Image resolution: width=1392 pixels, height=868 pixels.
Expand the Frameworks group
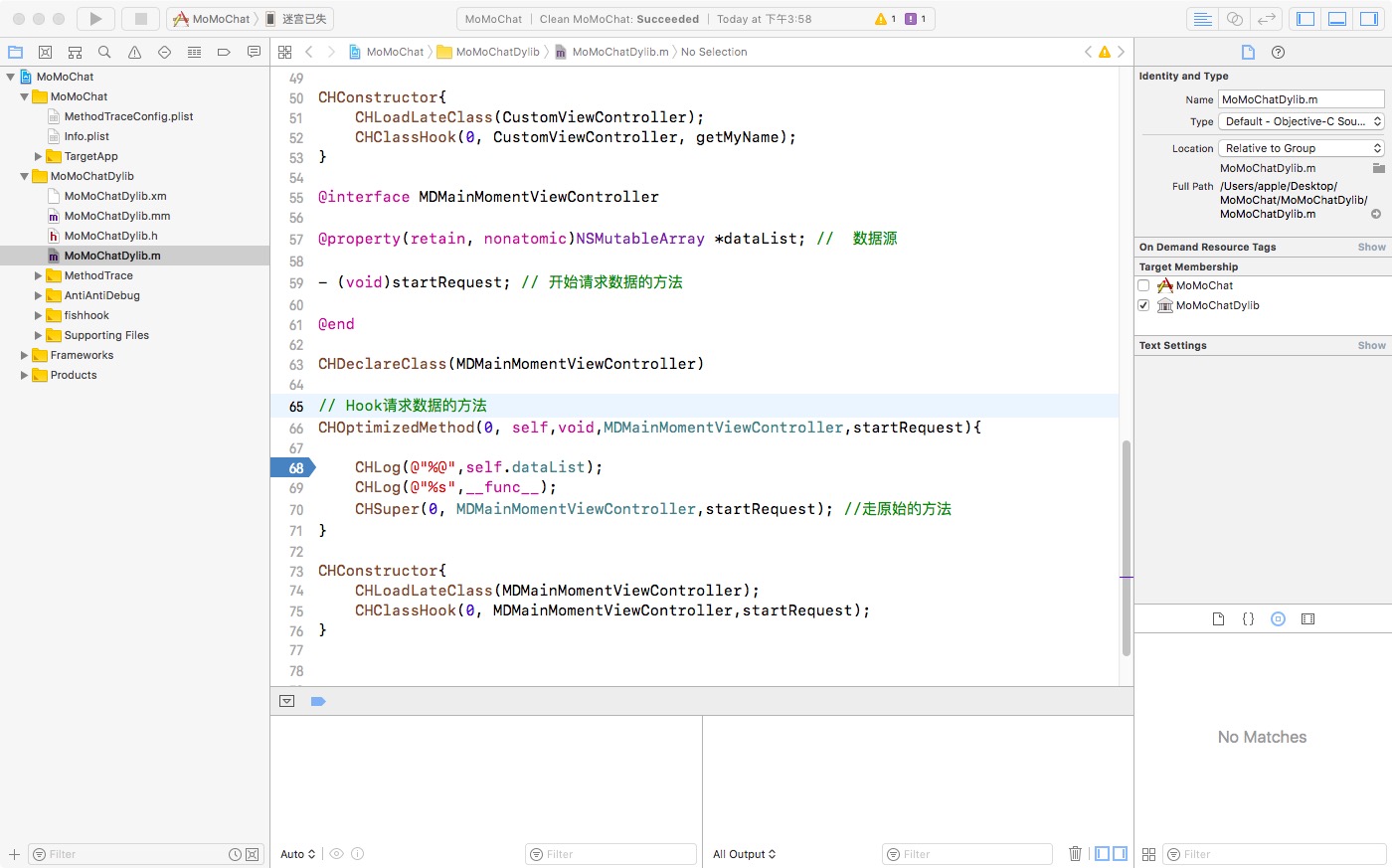click(x=25, y=355)
